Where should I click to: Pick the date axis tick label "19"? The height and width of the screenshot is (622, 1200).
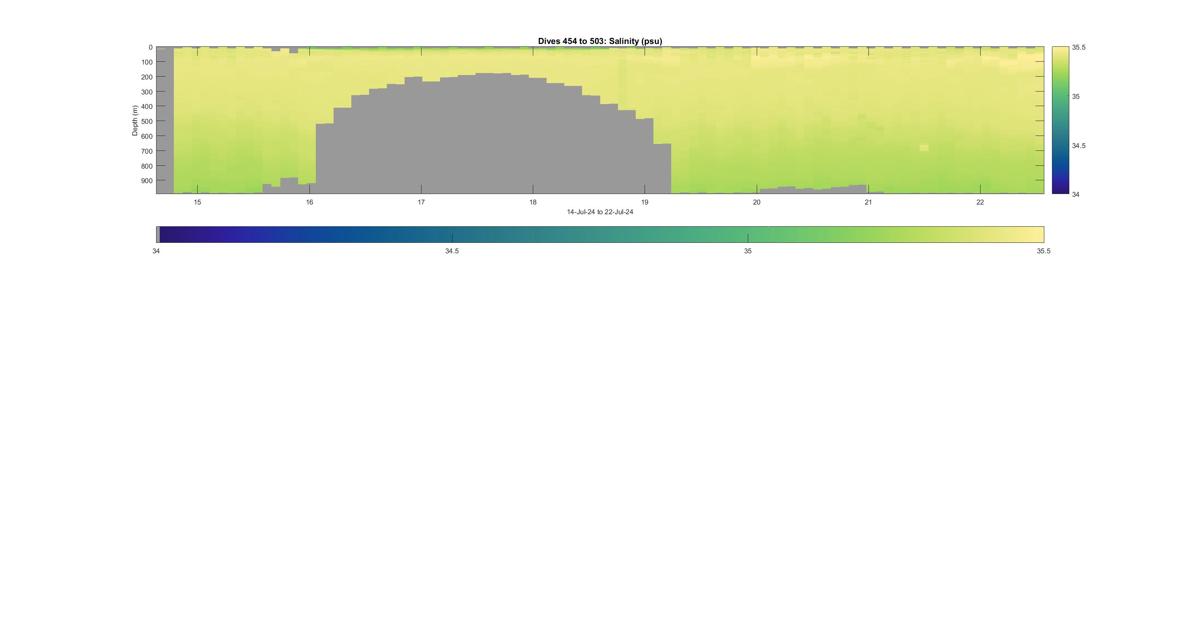click(645, 202)
